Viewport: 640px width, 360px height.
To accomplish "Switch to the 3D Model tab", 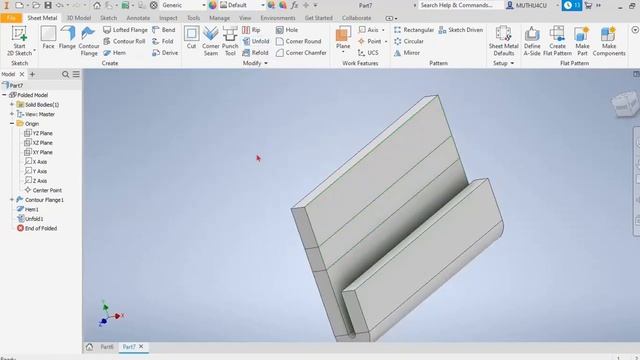I will coord(78,18).
